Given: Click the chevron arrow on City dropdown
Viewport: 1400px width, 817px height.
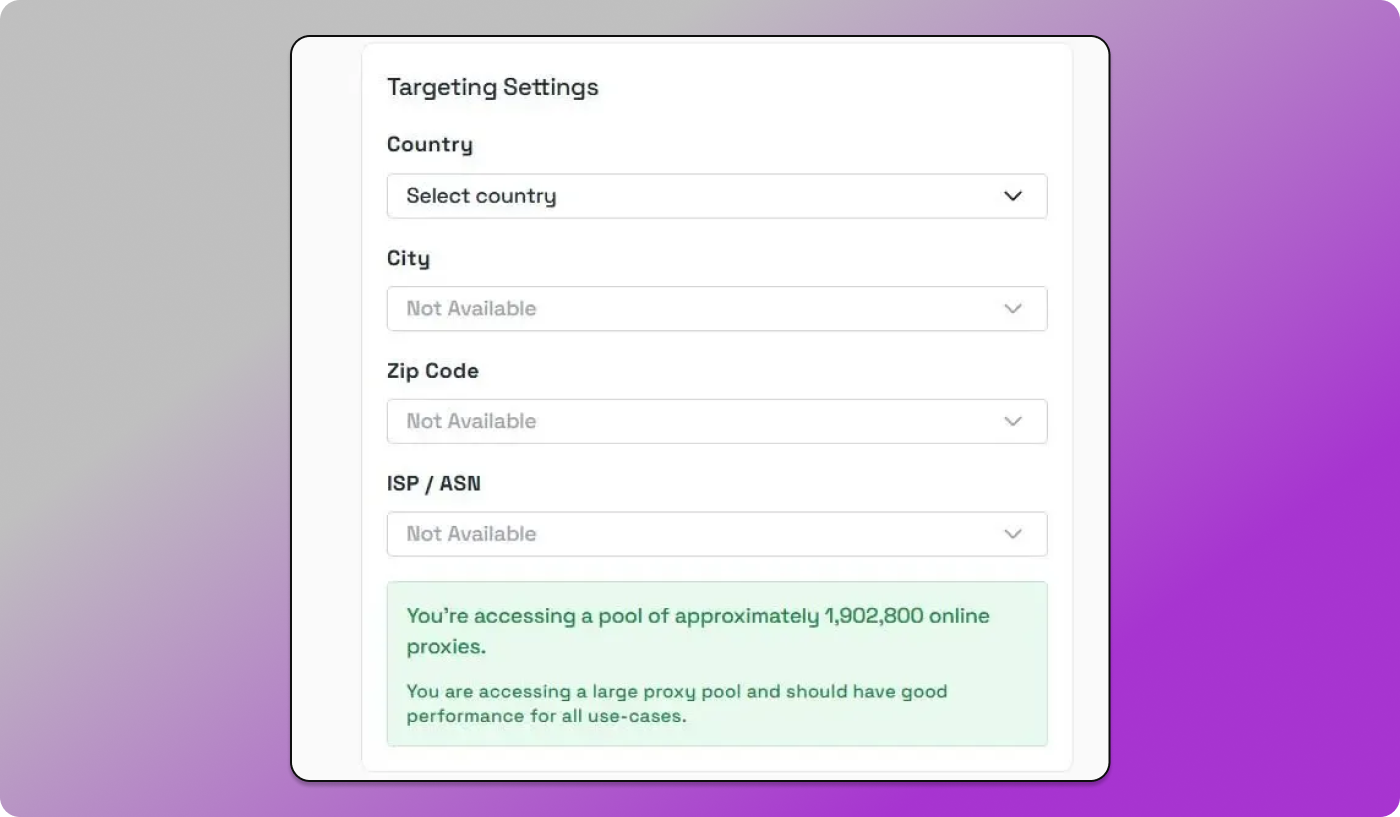Looking at the screenshot, I should pyautogui.click(x=1013, y=309).
